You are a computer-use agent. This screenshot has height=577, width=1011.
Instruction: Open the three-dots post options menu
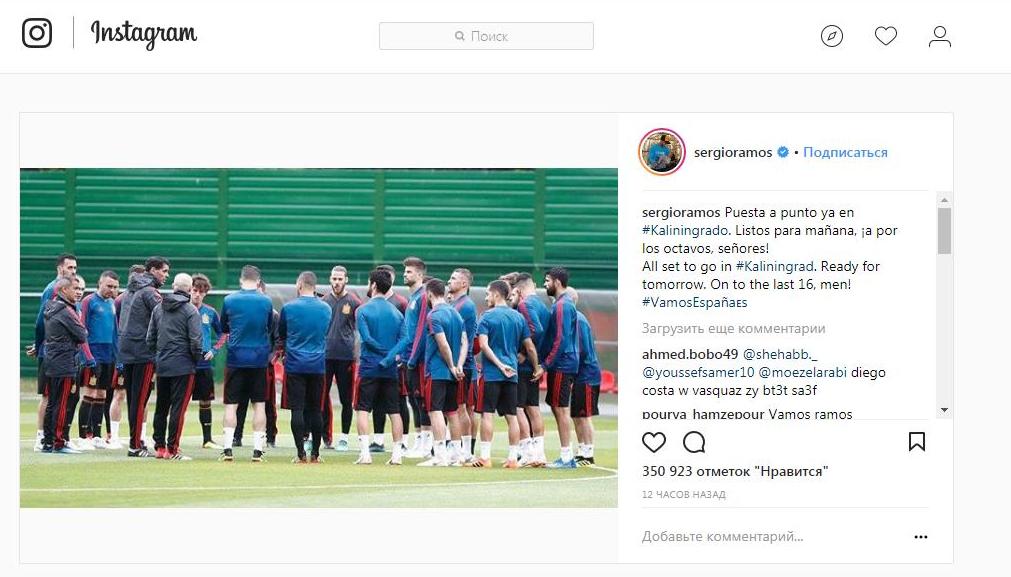(921, 536)
